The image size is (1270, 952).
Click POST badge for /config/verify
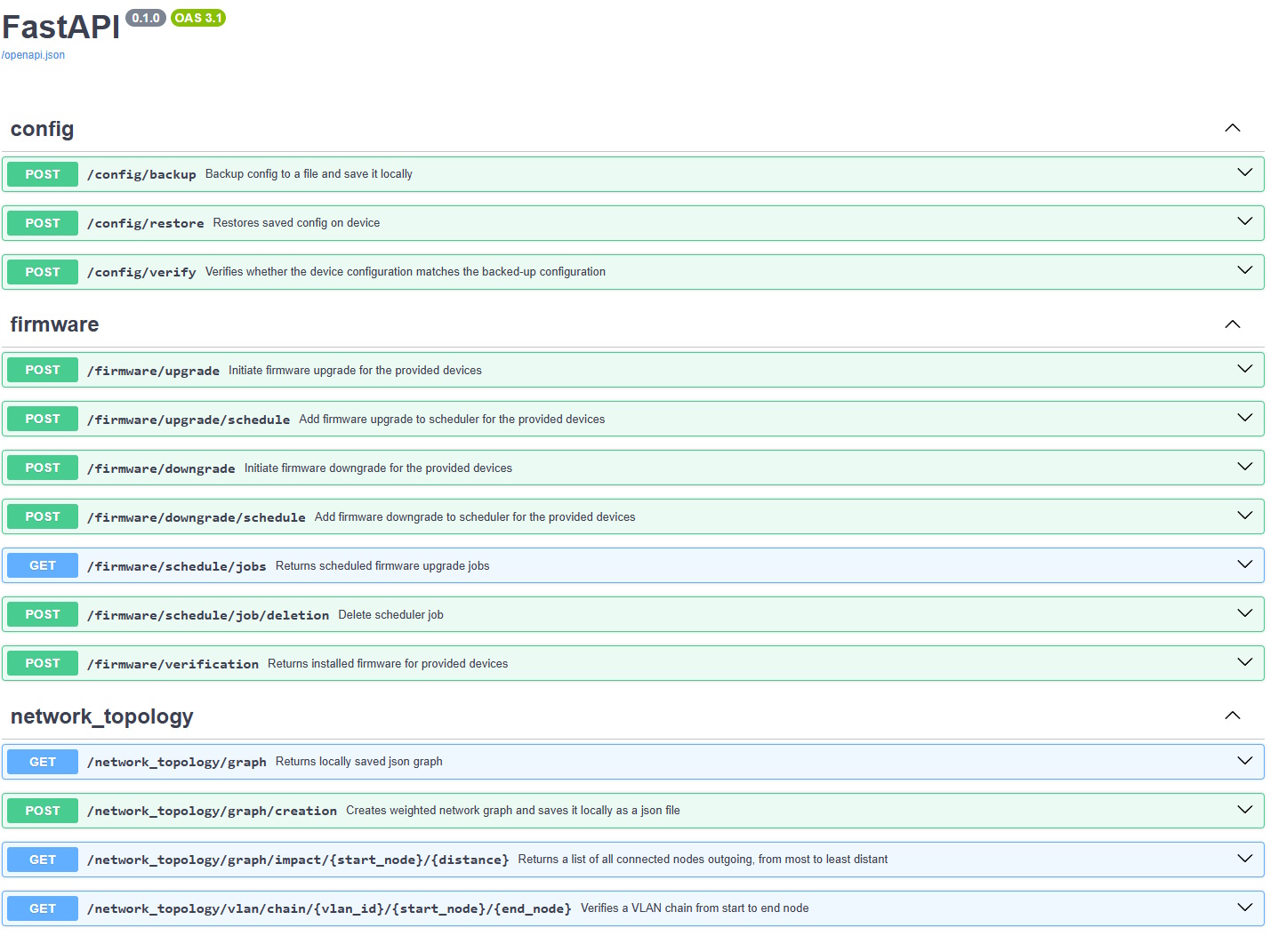click(x=43, y=272)
